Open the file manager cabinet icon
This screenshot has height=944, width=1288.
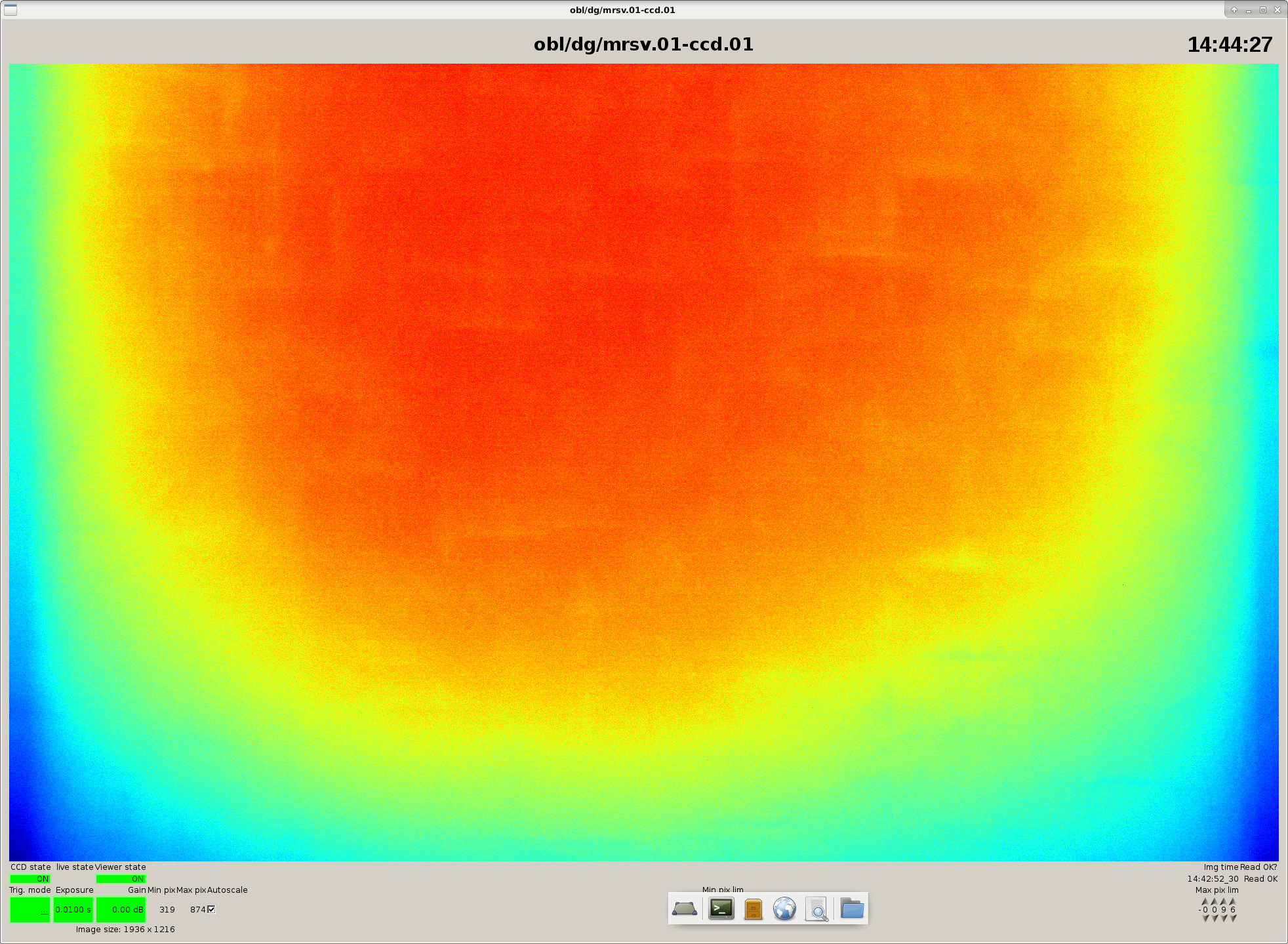coord(753,909)
